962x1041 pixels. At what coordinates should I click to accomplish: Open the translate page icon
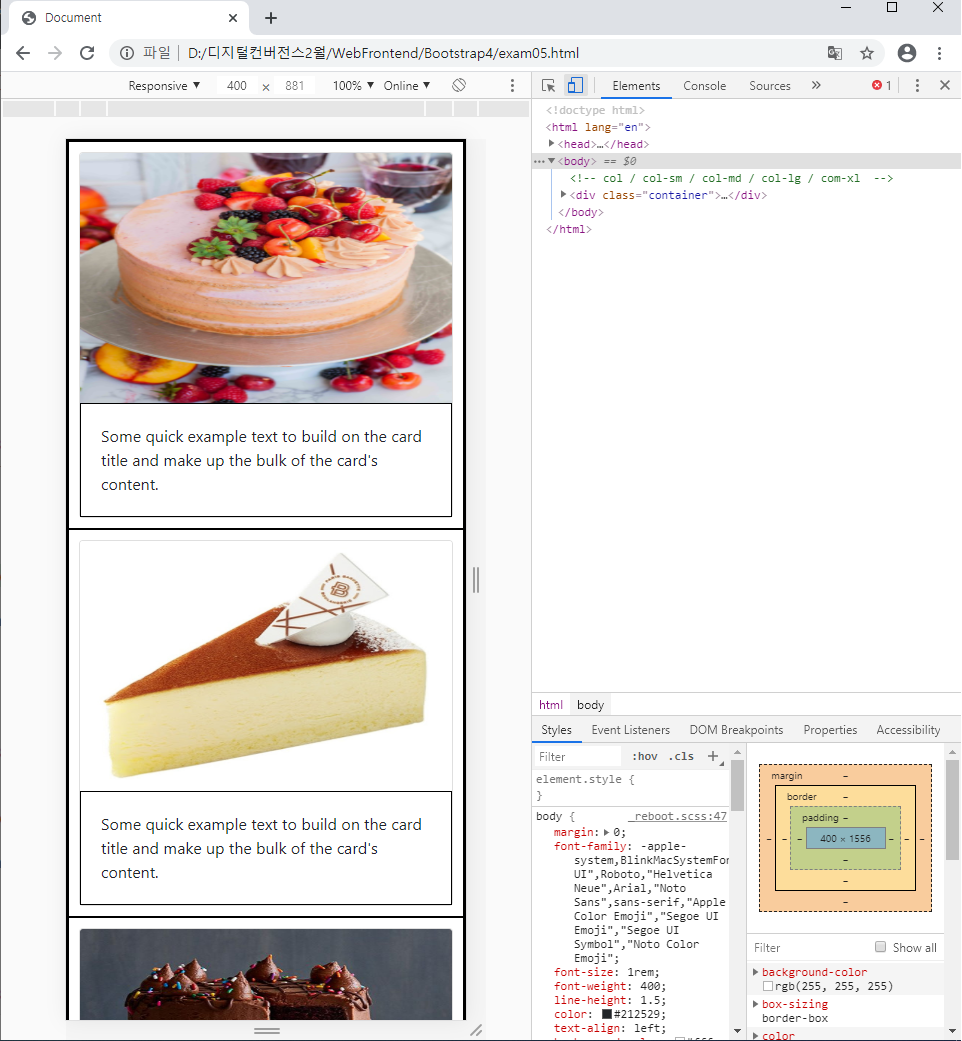(835, 53)
